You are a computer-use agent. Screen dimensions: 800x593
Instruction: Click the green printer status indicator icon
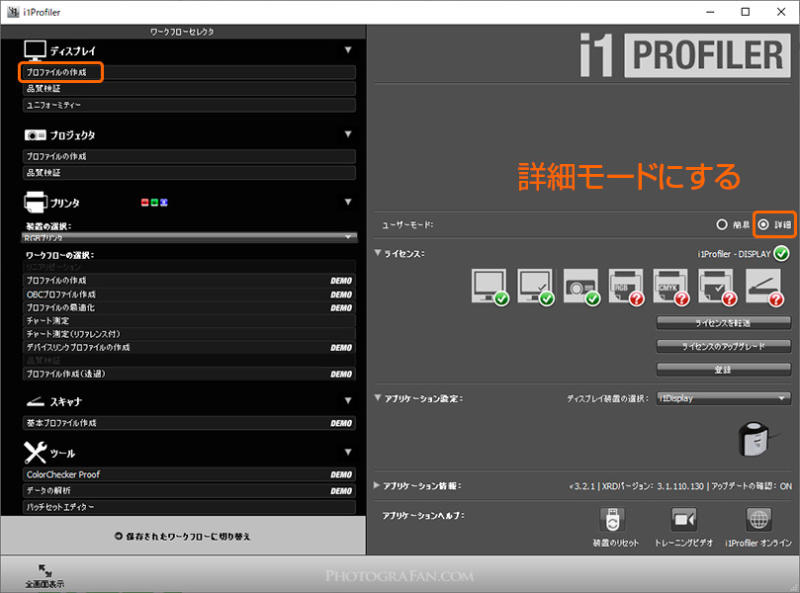click(x=155, y=203)
